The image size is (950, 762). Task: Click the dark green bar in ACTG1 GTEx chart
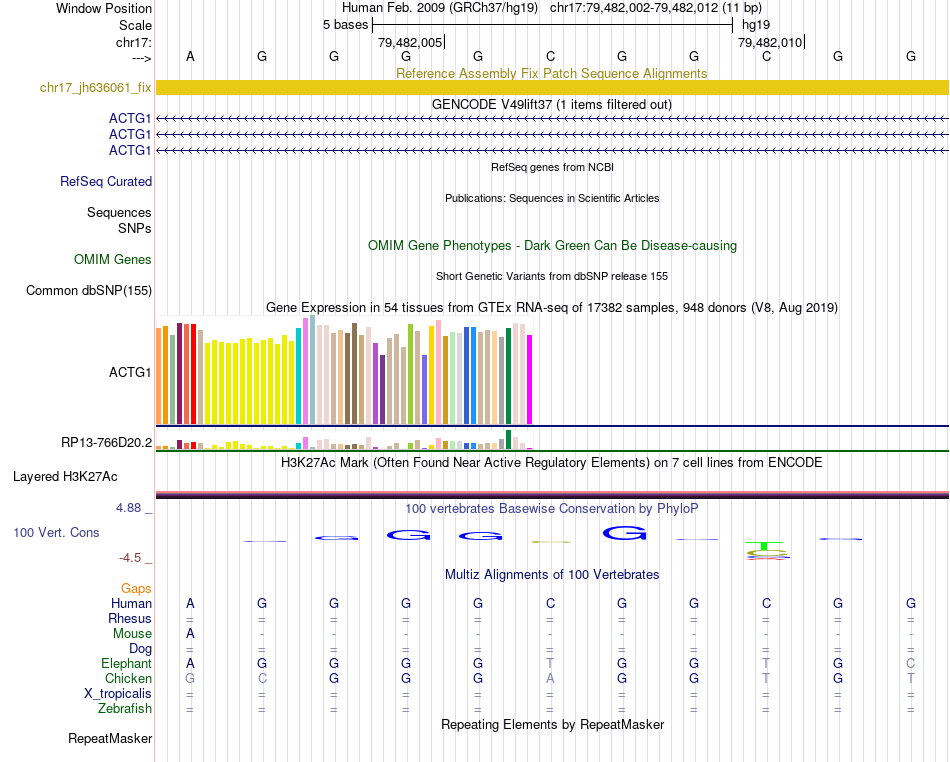click(x=509, y=376)
